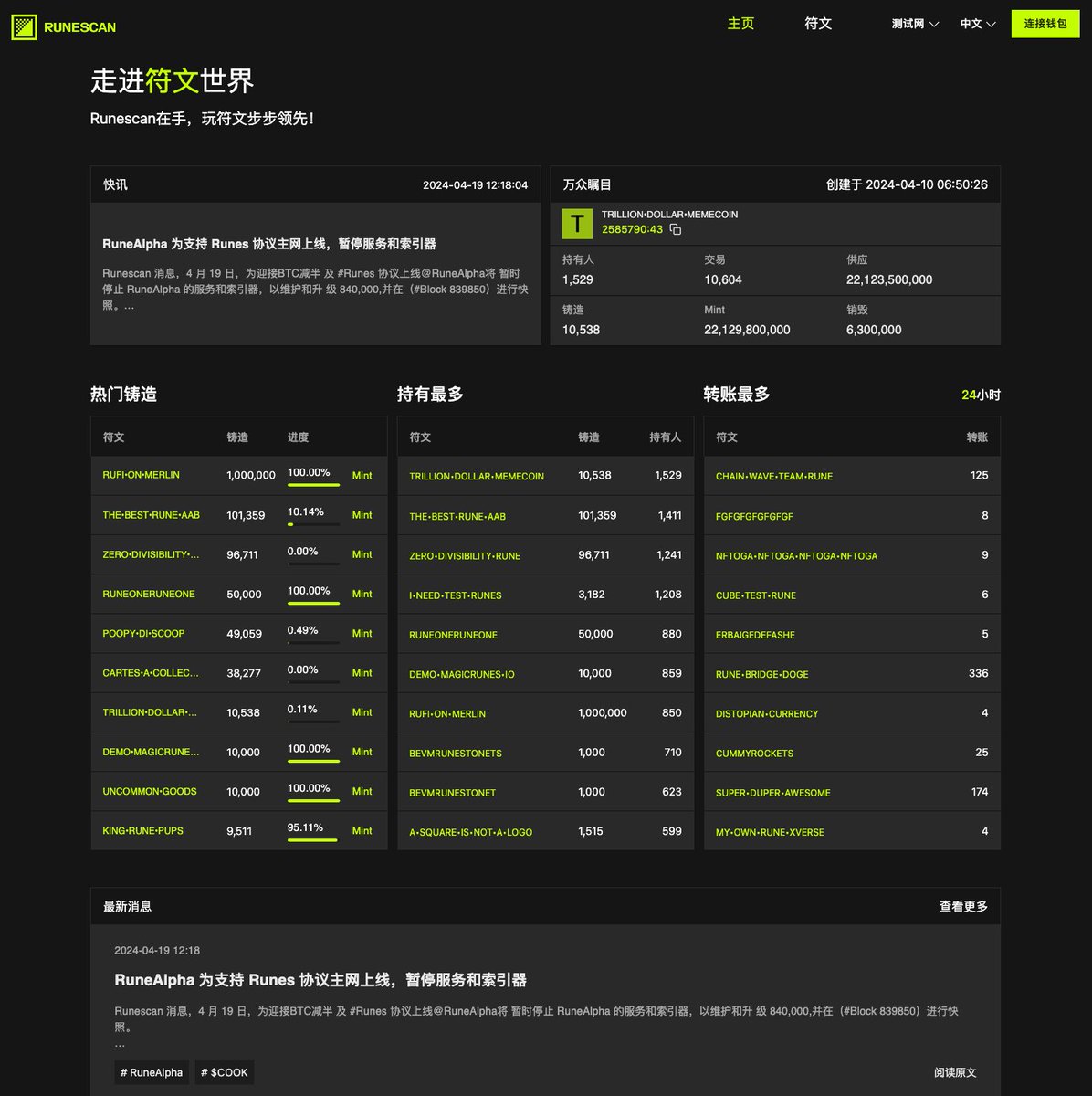Viewport: 1092px width, 1096px height.
Task: Open the 中文 language dropdown
Action: [x=978, y=24]
